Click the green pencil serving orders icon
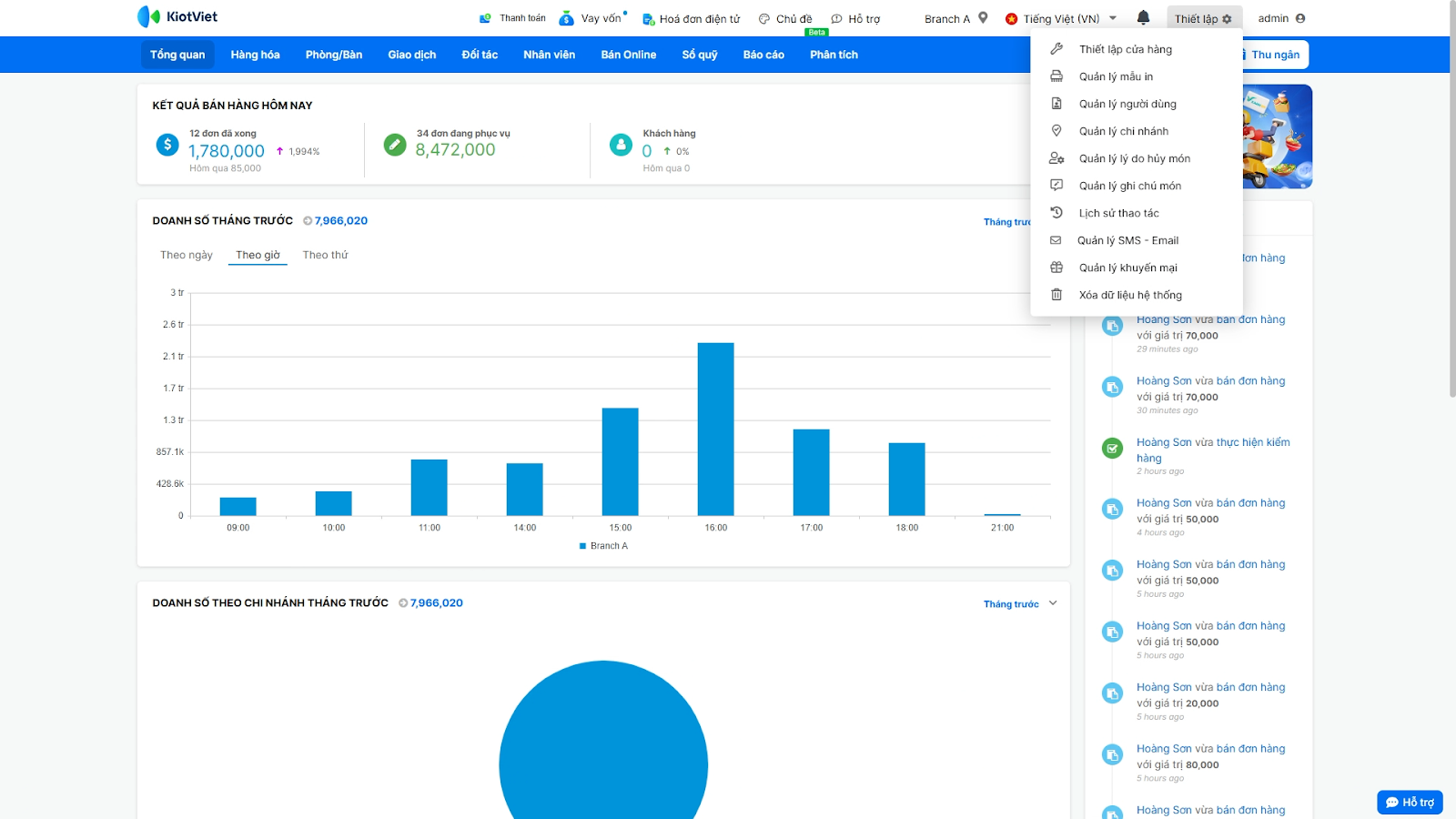Viewport: 1456px width, 819px height. (395, 145)
